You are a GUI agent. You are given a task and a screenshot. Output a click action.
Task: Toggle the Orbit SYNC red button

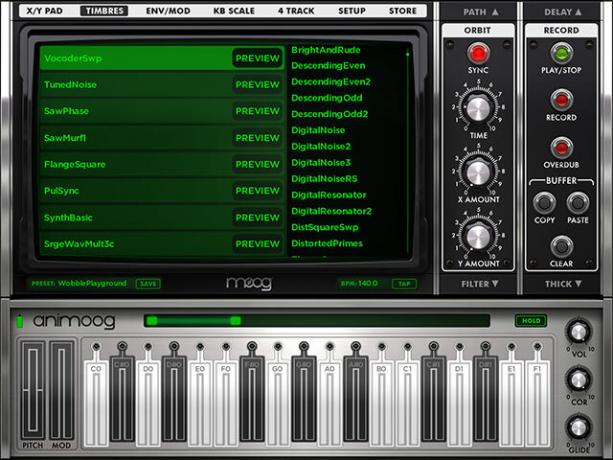(478, 53)
